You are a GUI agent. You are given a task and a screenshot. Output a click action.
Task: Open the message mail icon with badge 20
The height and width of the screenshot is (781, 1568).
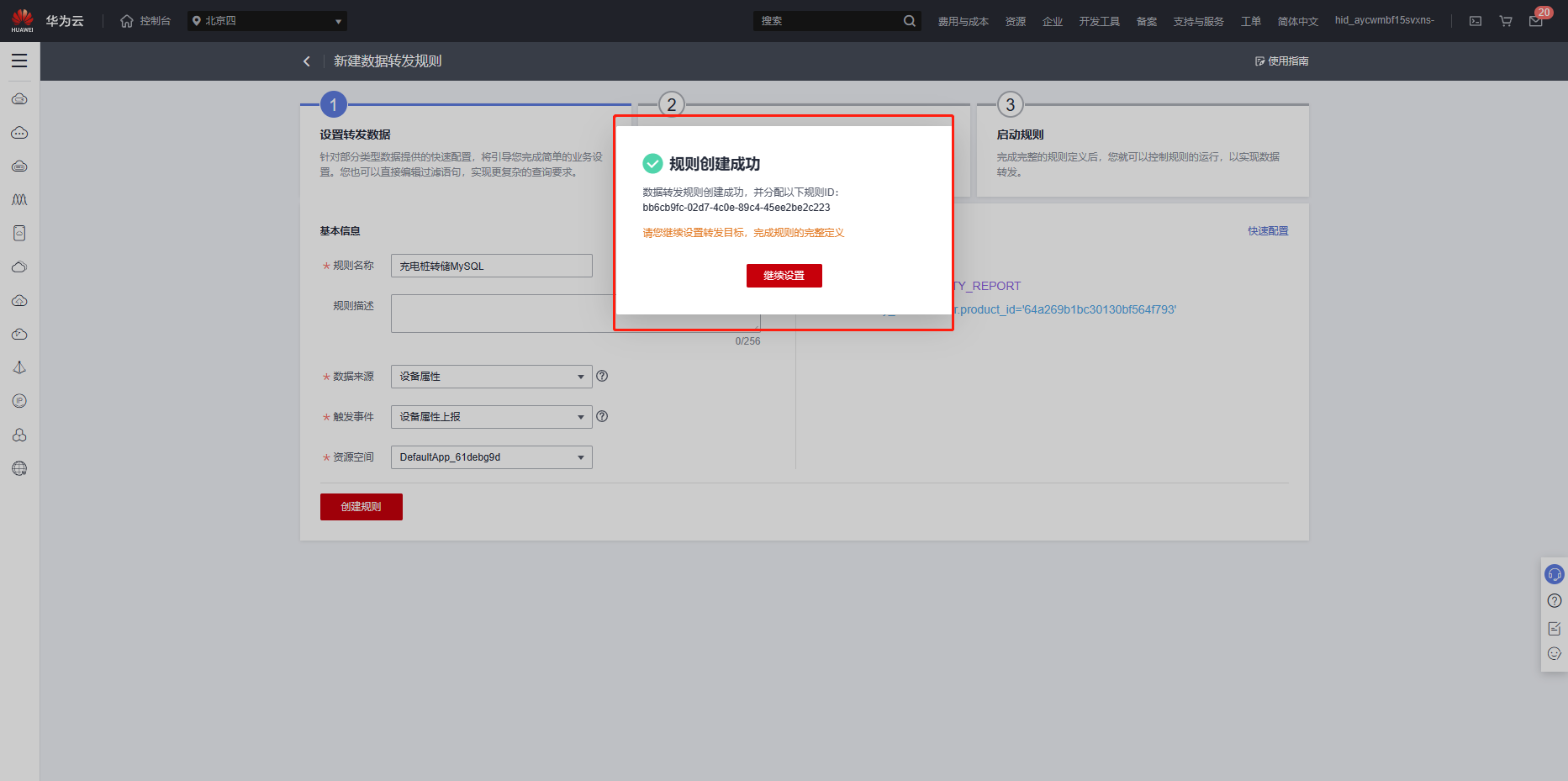(x=1536, y=21)
